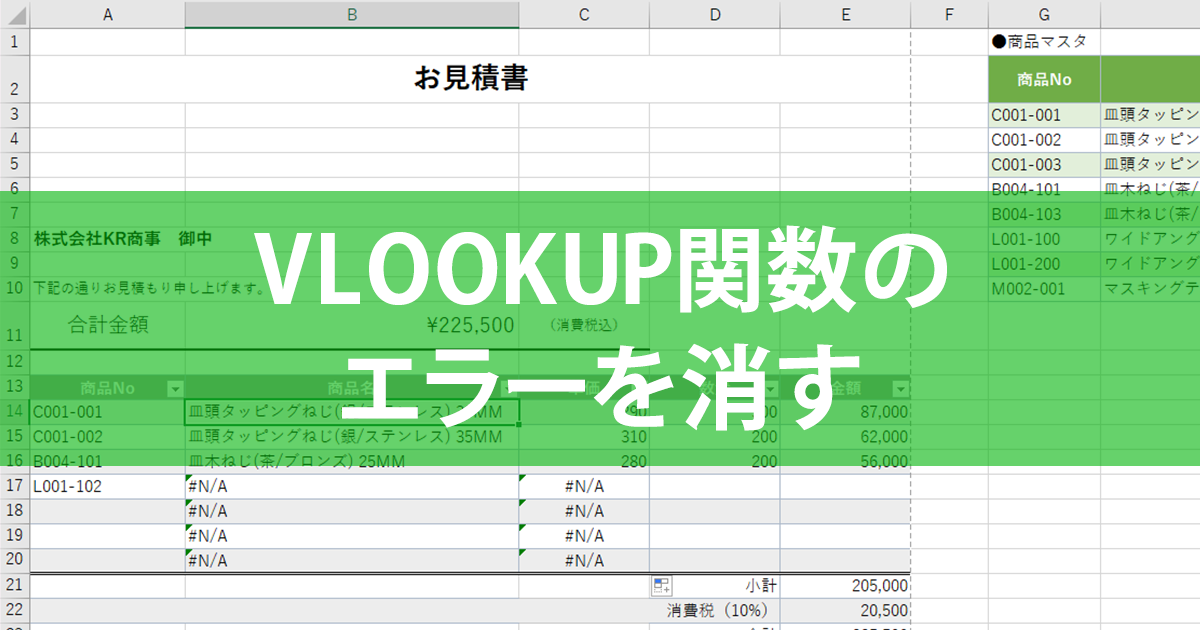This screenshot has width=1200, height=630.
Task: Open the 商品No filter dropdown in row 13
Action: coord(175,388)
